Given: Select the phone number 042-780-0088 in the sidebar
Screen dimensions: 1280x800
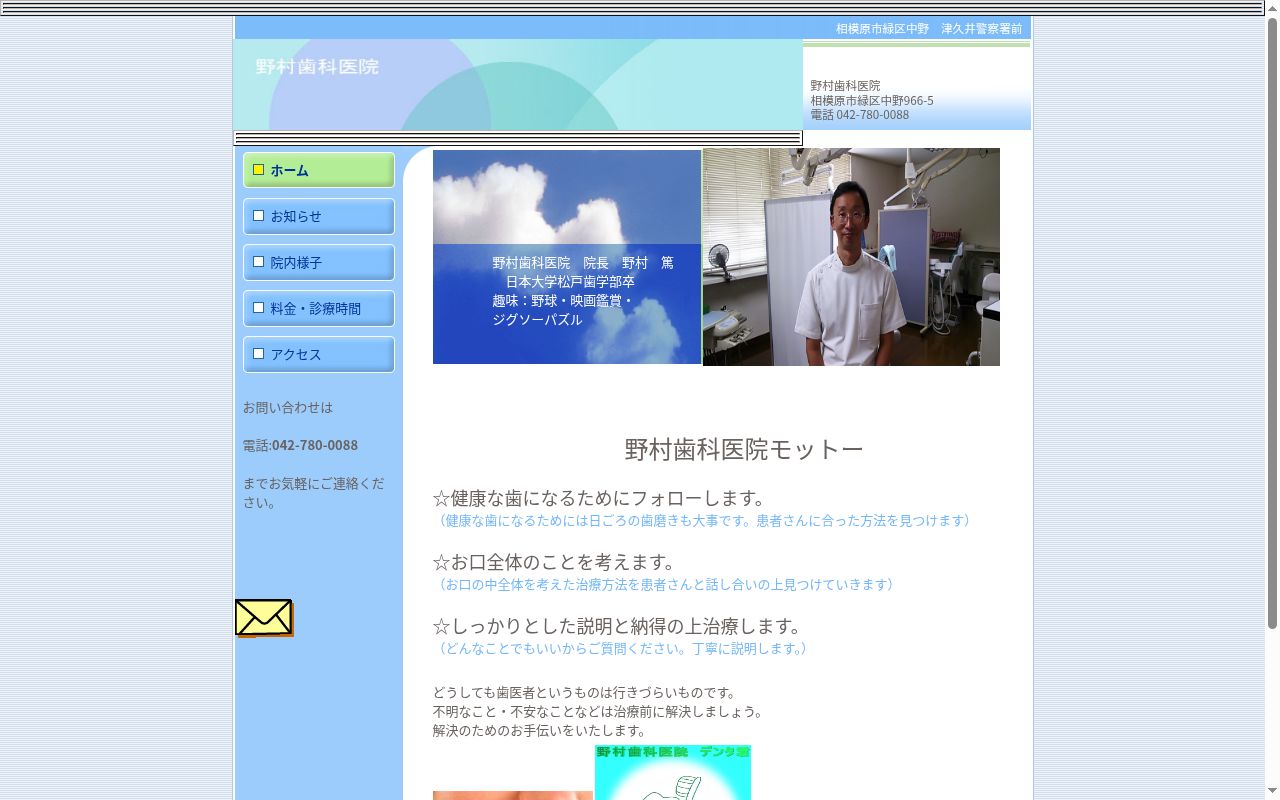Looking at the screenshot, I should click(315, 445).
